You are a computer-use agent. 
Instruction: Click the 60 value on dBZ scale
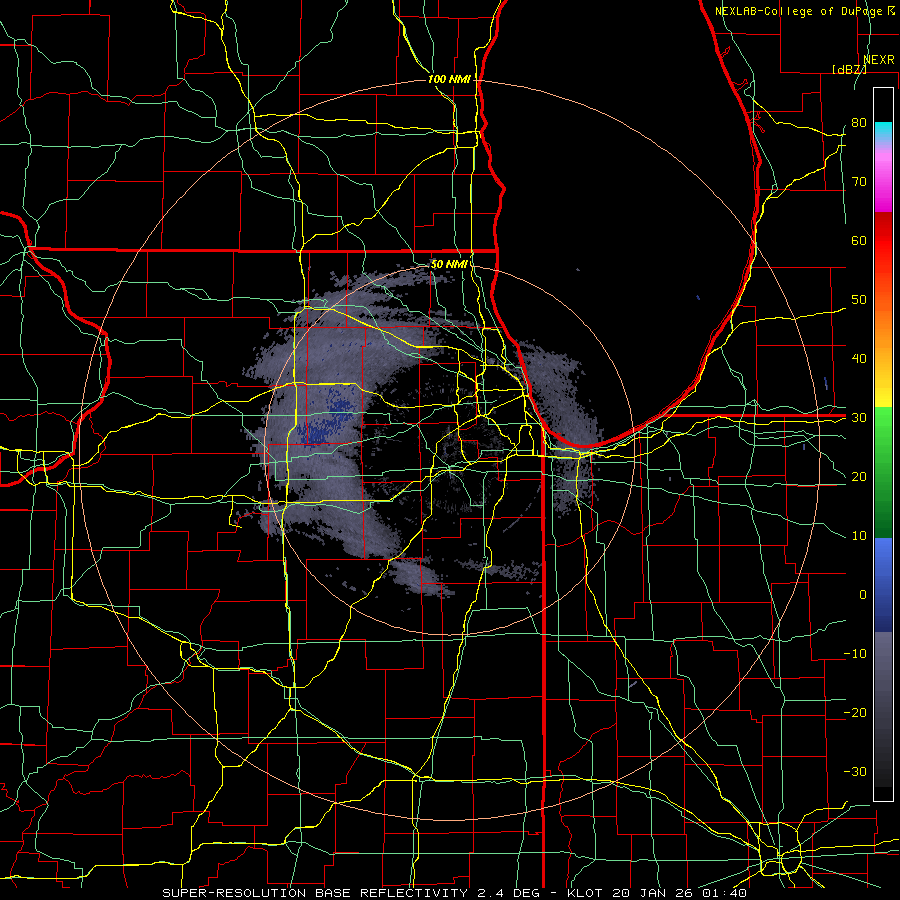[x=859, y=240]
